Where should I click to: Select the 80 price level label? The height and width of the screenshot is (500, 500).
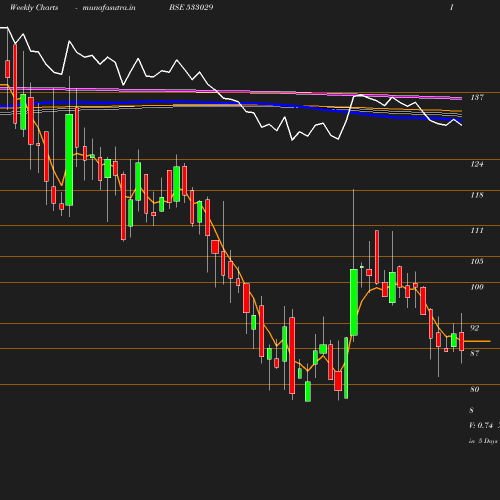475,389
